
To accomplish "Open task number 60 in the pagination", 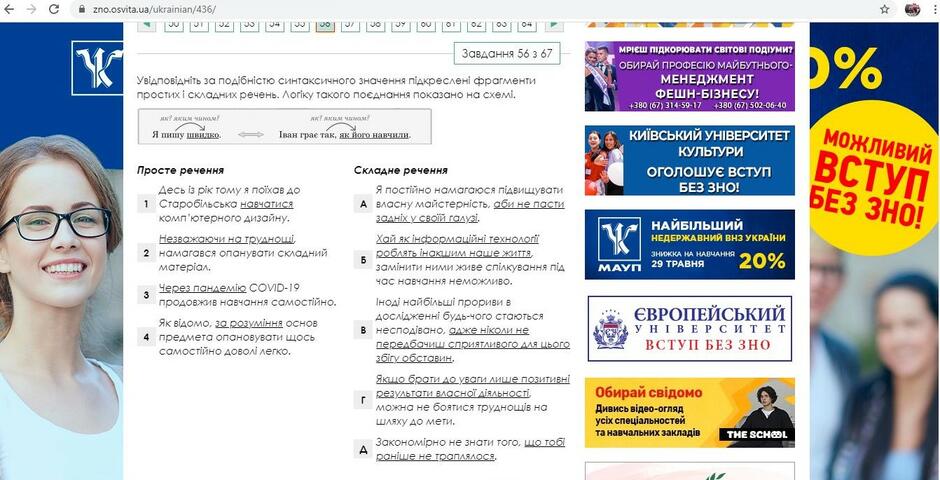I will point(426,24).
